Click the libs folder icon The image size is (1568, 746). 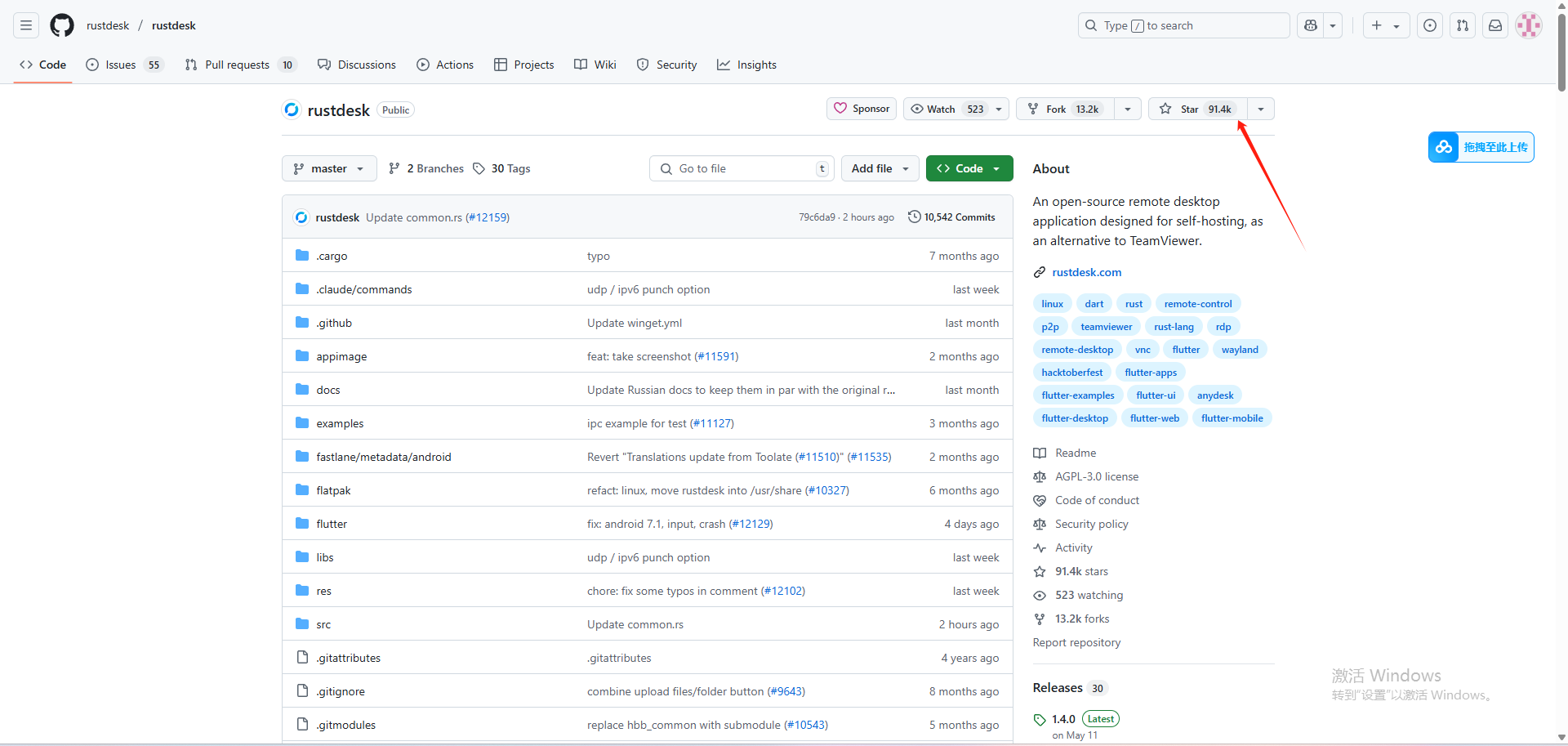(x=302, y=556)
